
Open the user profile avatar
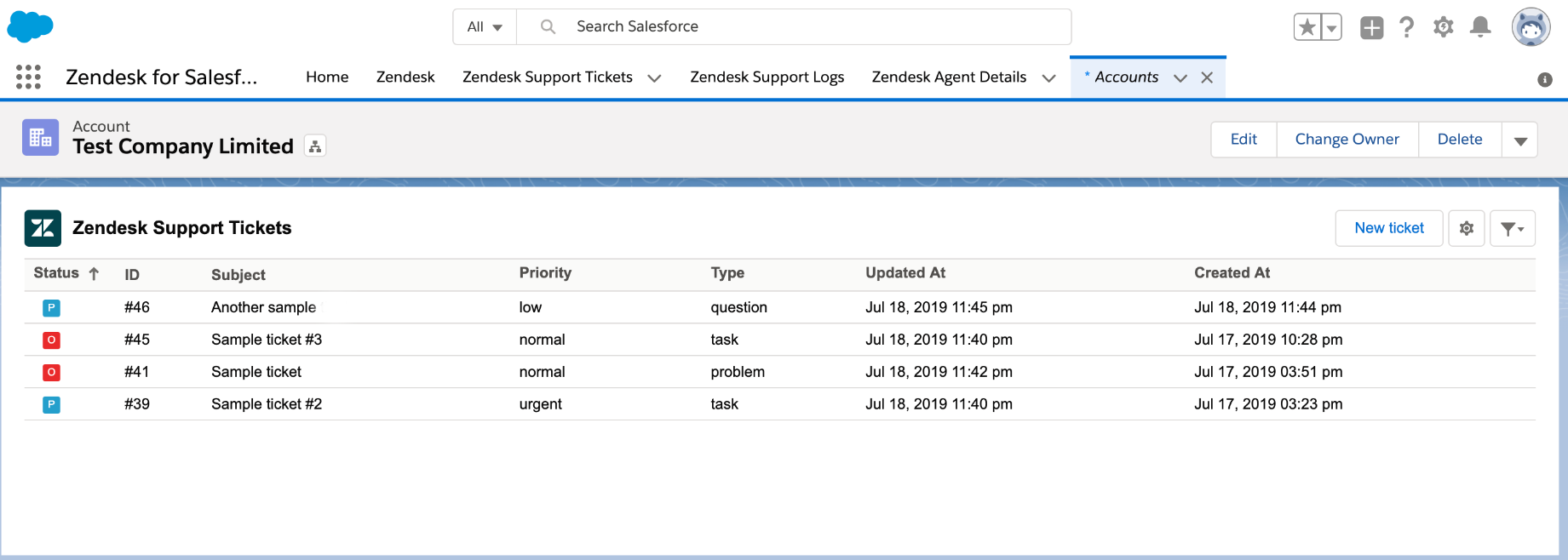click(1531, 27)
